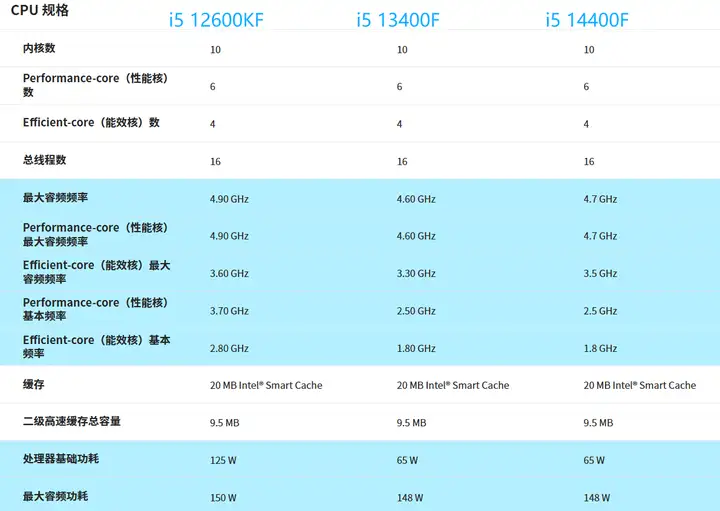Click the '缓存' row label
The image size is (720, 511).
click(34, 384)
